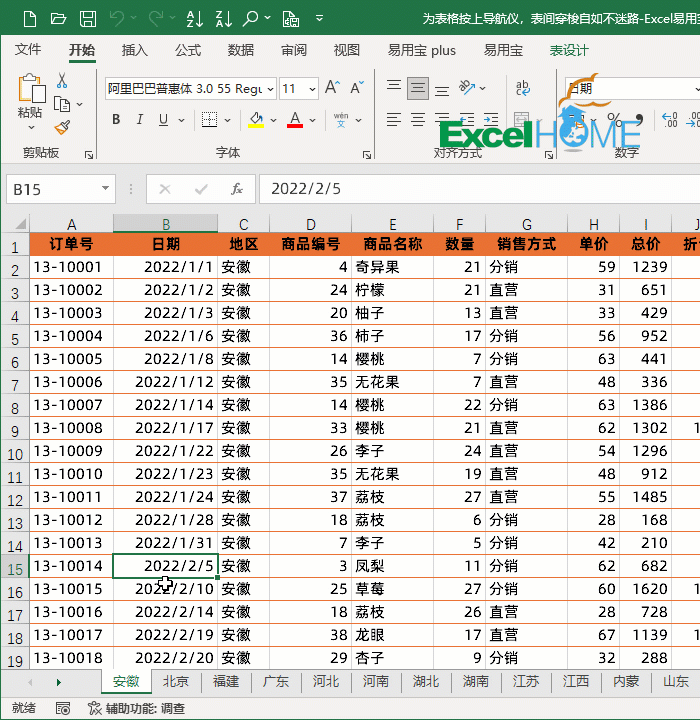Open alignment group dialog launcher
This screenshot has height=720, width=700.
point(549,155)
